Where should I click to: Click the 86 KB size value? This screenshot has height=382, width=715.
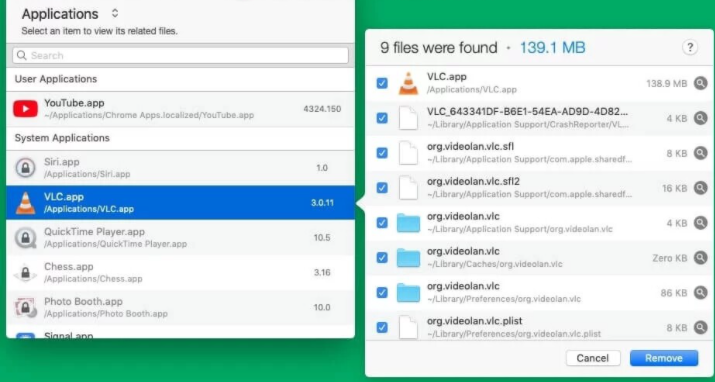pyautogui.click(x=674, y=293)
